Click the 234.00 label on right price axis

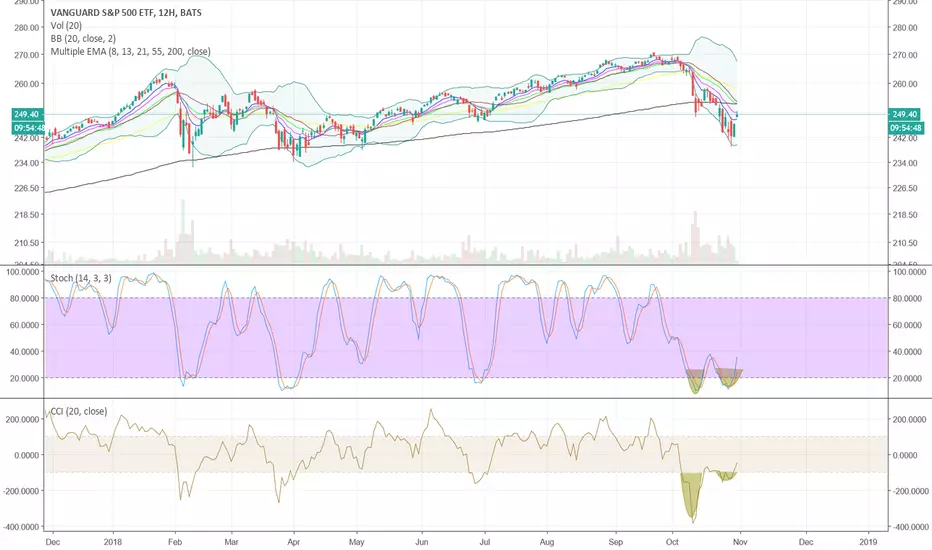(x=905, y=163)
